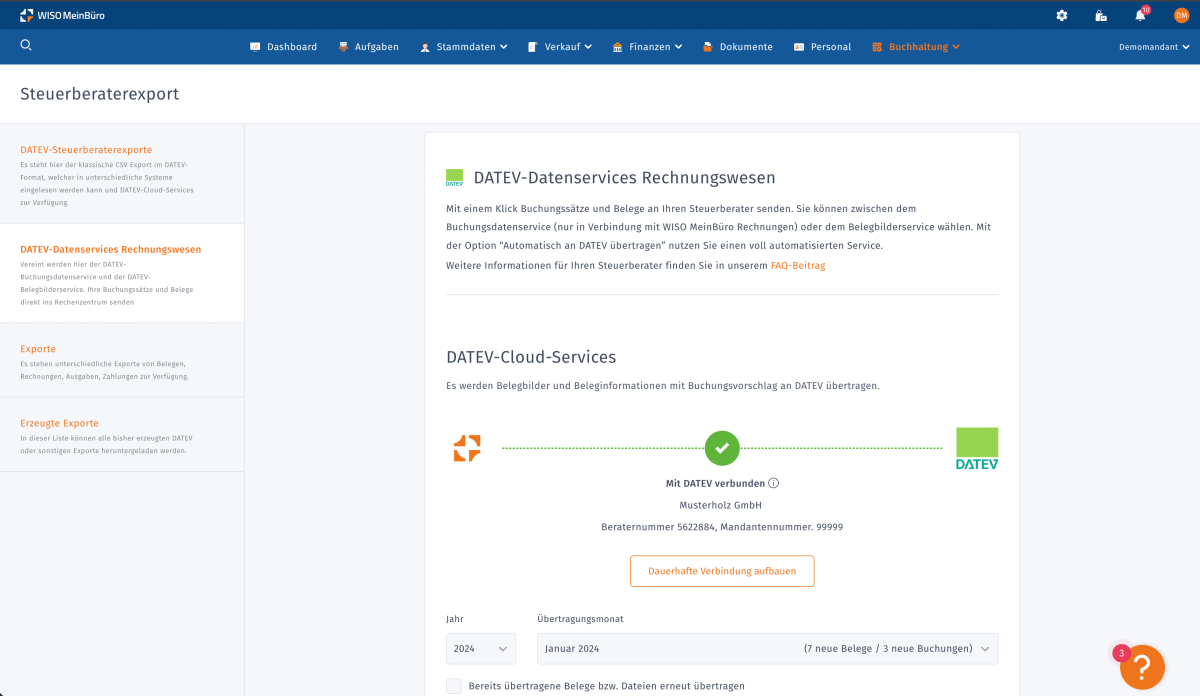Click the small DATEV logo beside the heading
Image resolution: width=1200 pixels, height=696 pixels.
455,178
